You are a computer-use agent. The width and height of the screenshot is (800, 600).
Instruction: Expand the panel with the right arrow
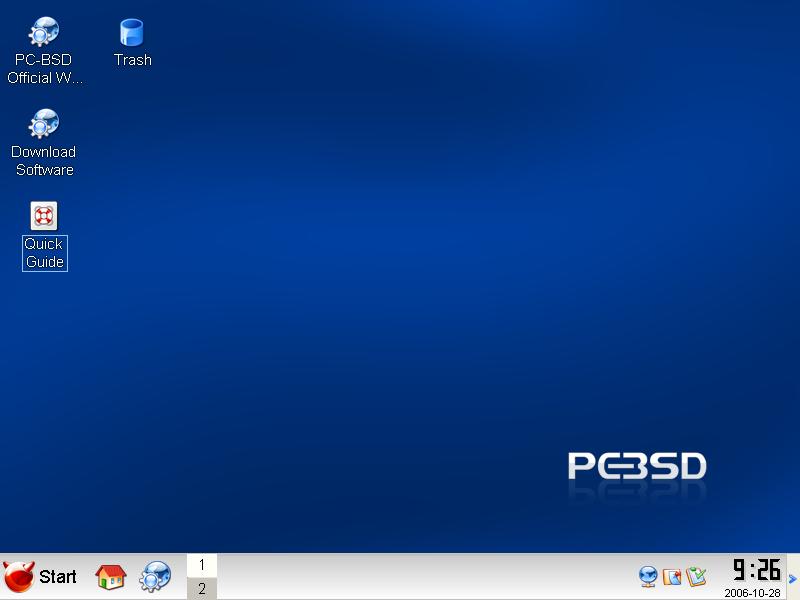(x=791, y=578)
